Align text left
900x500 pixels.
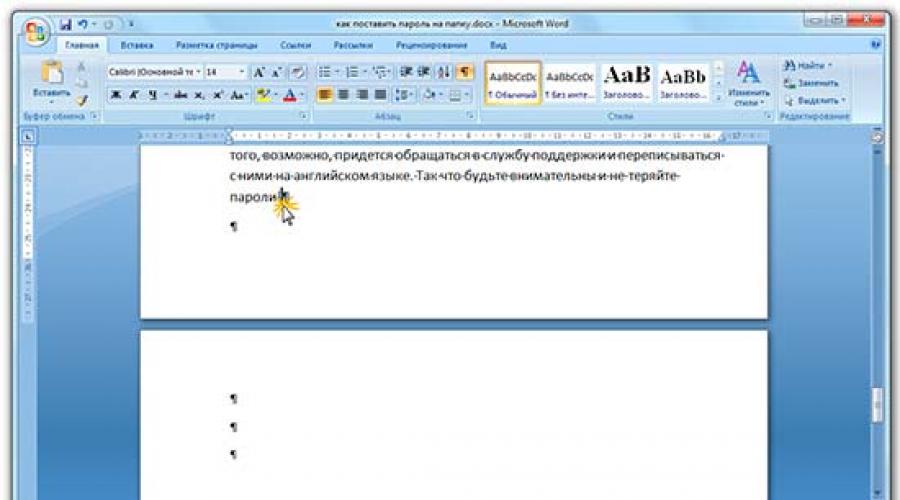[x=324, y=95]
